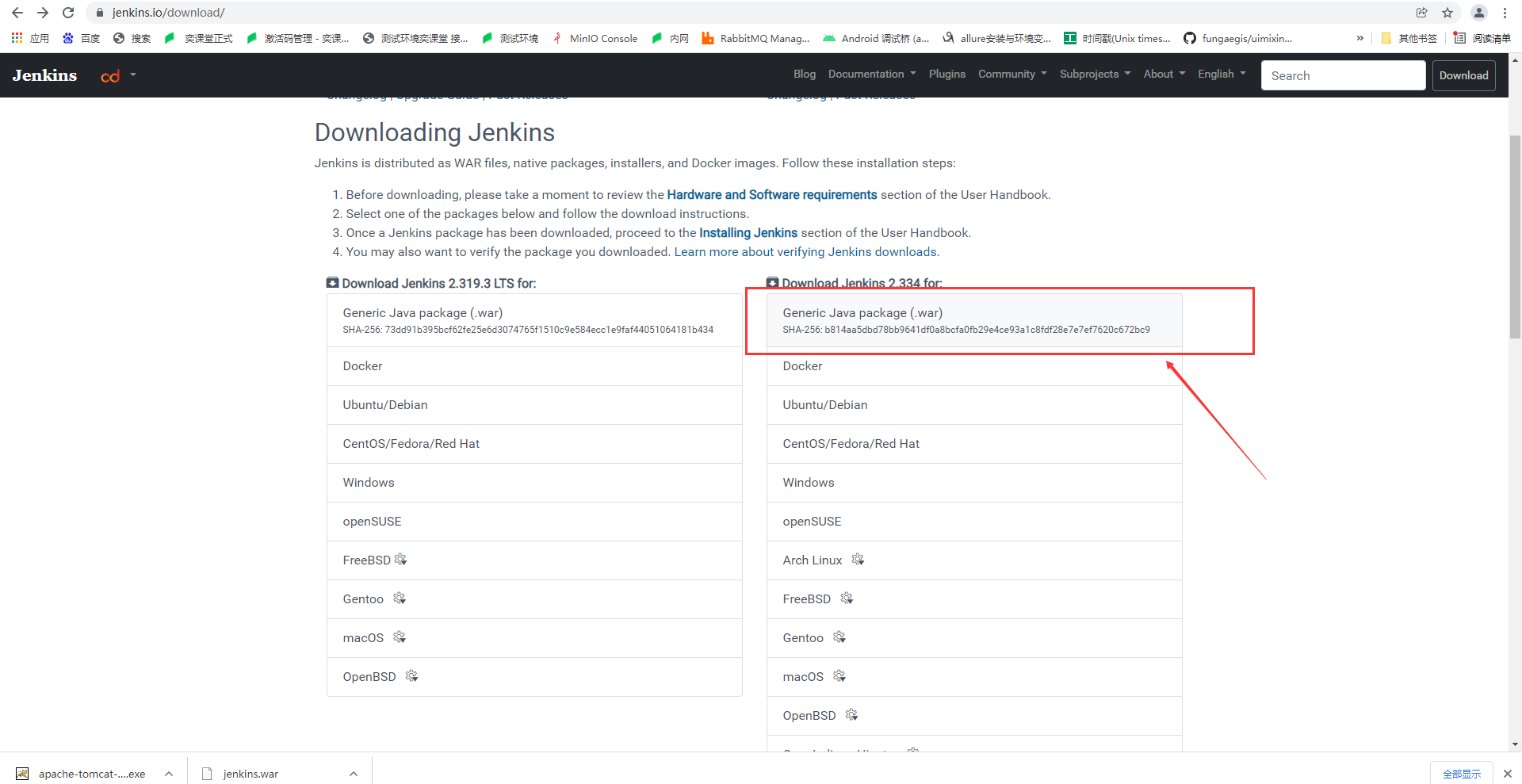The image size is (1522, 784).
Task: Close the downloads bar
Action: [x=1508, y=774]
